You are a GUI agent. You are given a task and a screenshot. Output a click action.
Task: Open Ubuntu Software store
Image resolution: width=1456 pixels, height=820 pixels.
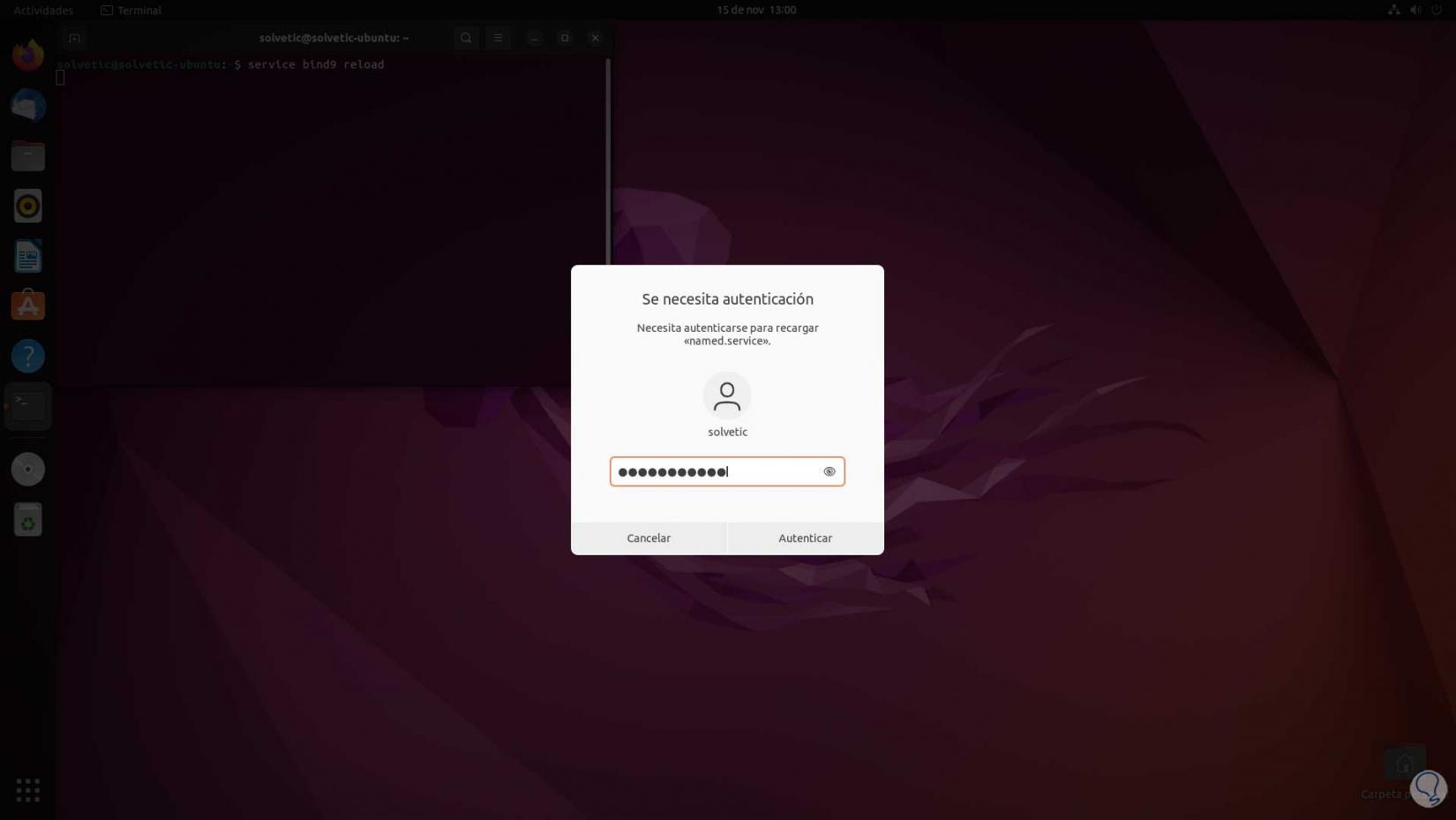(28, 306)
